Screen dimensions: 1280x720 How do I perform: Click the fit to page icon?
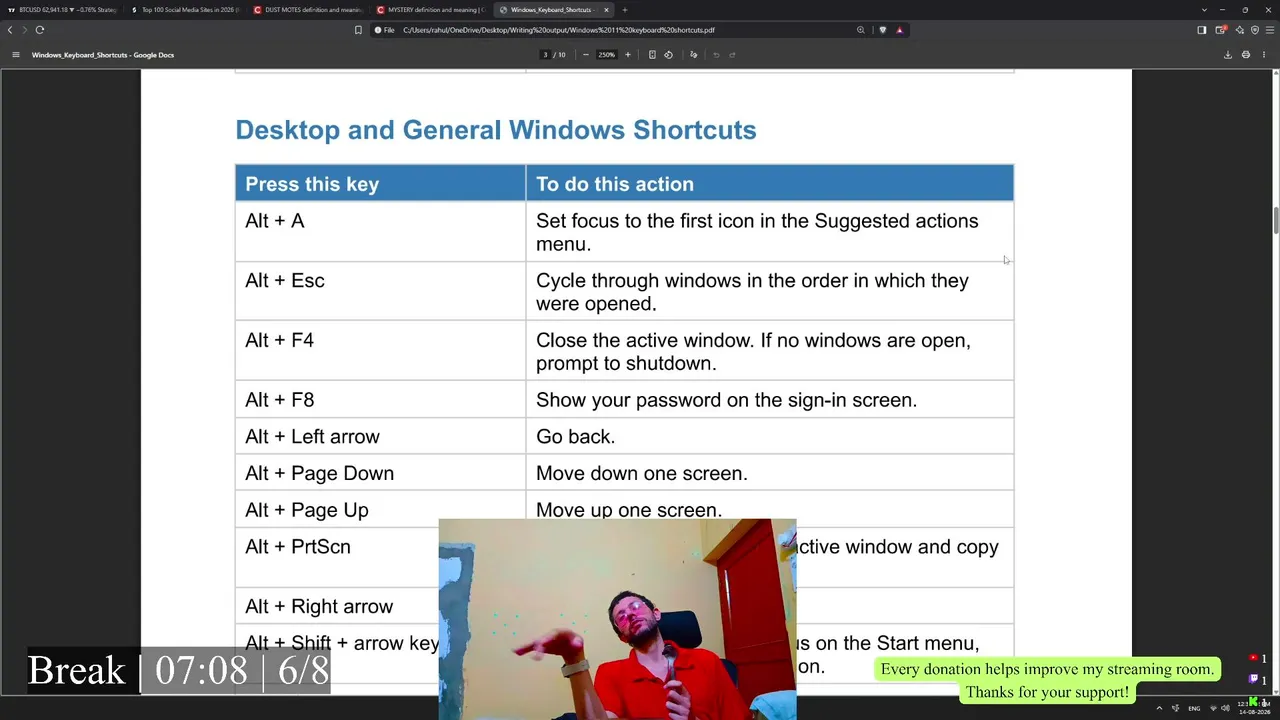point(652,55)
